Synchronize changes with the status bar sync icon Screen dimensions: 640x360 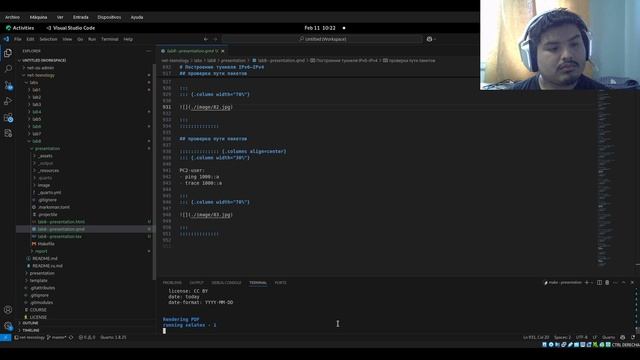71,338
